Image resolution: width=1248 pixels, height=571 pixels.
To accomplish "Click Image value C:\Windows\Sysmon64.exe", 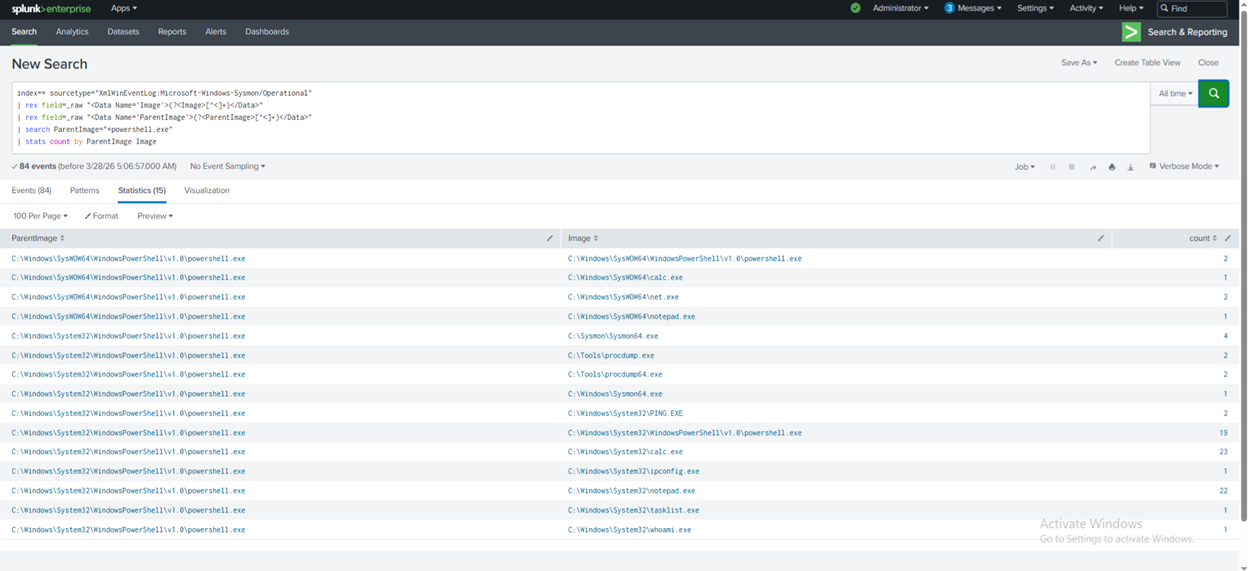I will [615, 394].
